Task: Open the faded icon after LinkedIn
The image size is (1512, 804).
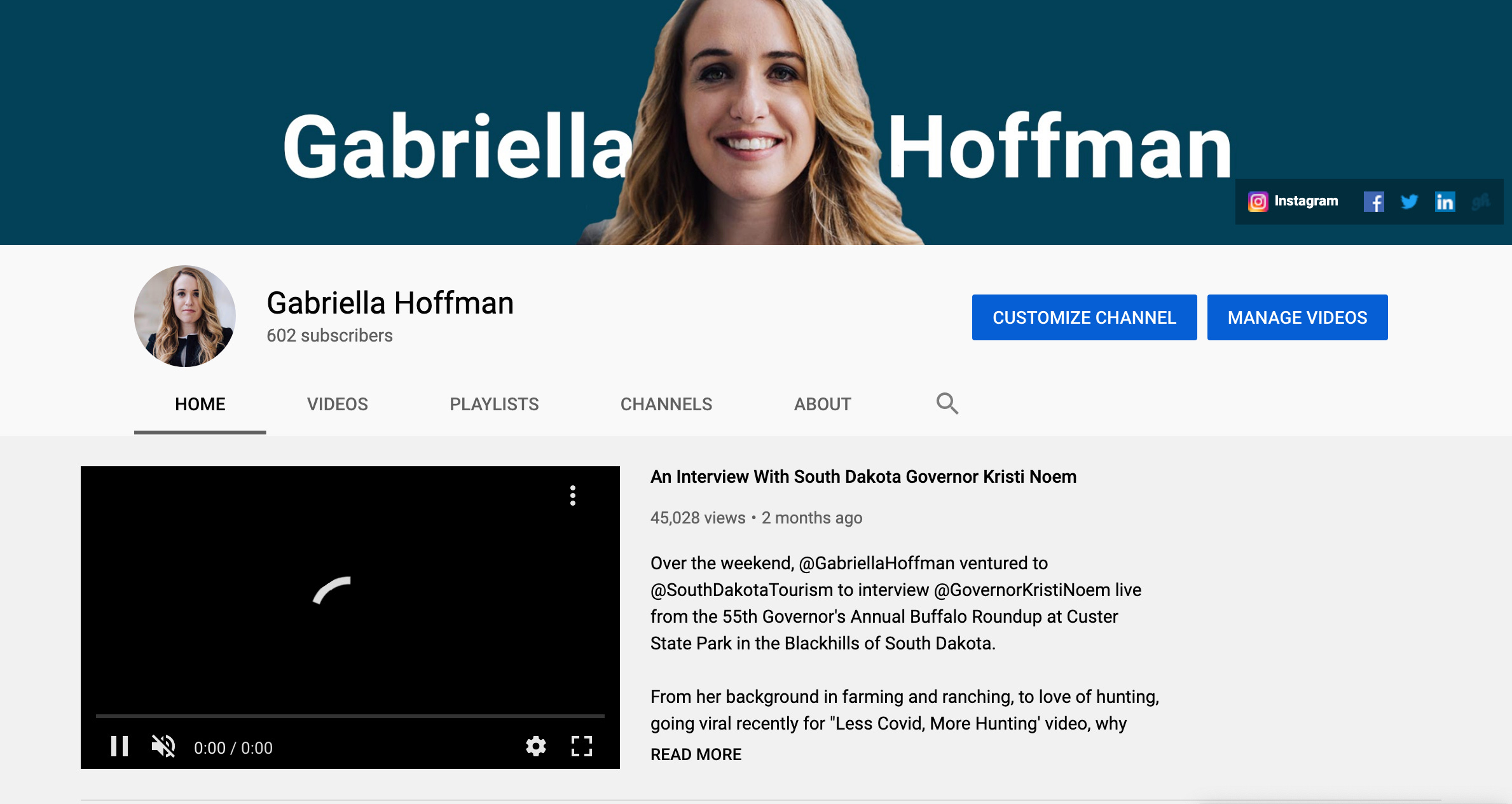Action: tap(1481, 202)
